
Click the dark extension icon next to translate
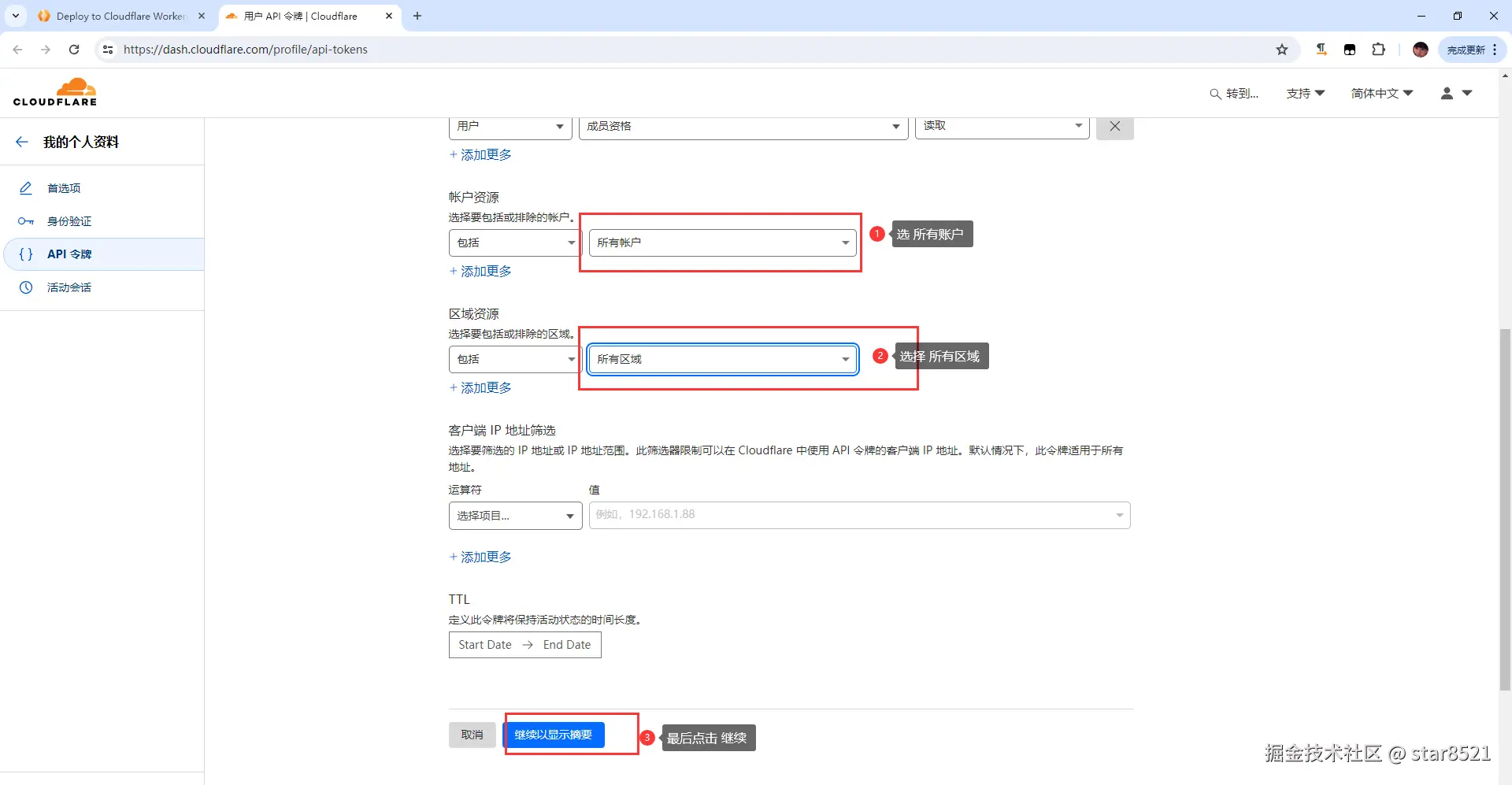1350,50
